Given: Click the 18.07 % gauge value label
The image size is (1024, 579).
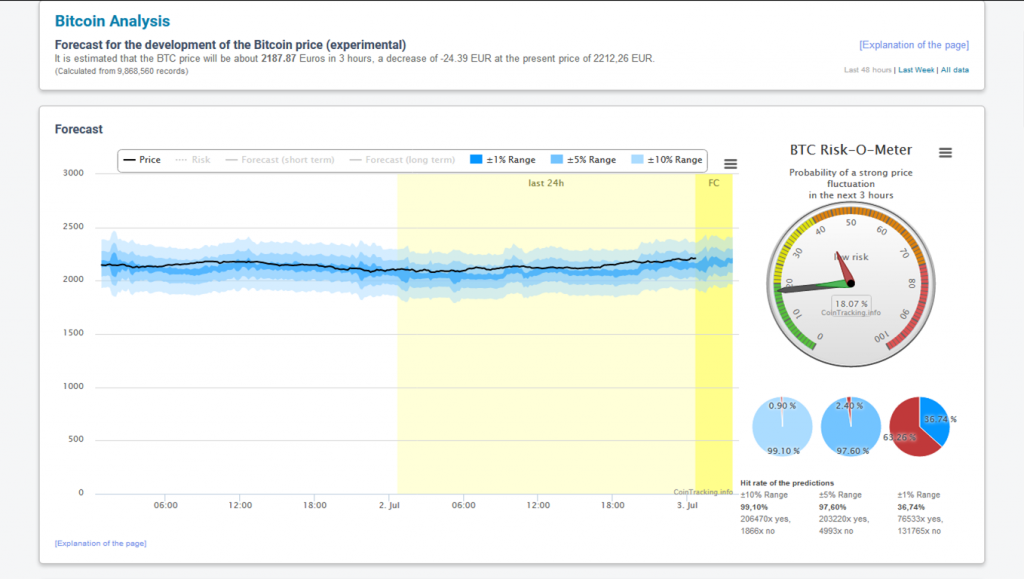Looking at the screenshot, I should [851, 304].
